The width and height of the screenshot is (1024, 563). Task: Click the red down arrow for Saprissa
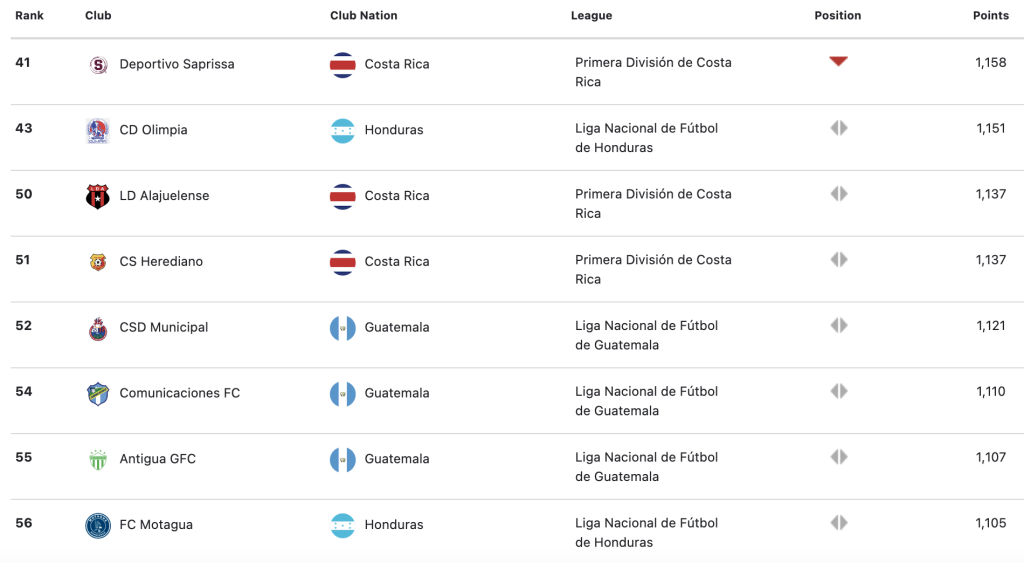point(839,61)
